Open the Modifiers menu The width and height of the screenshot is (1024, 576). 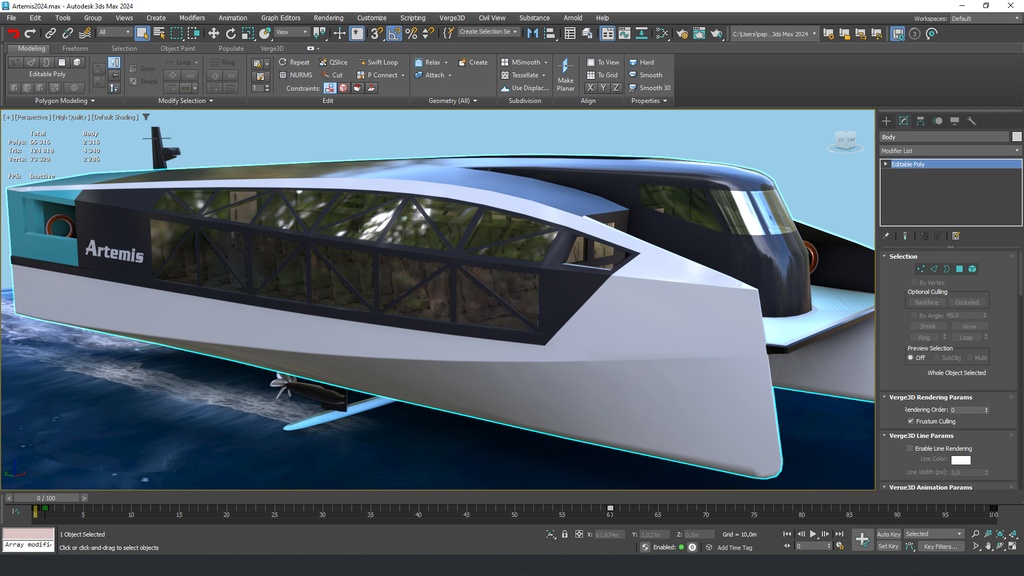[x=192, y=18]
